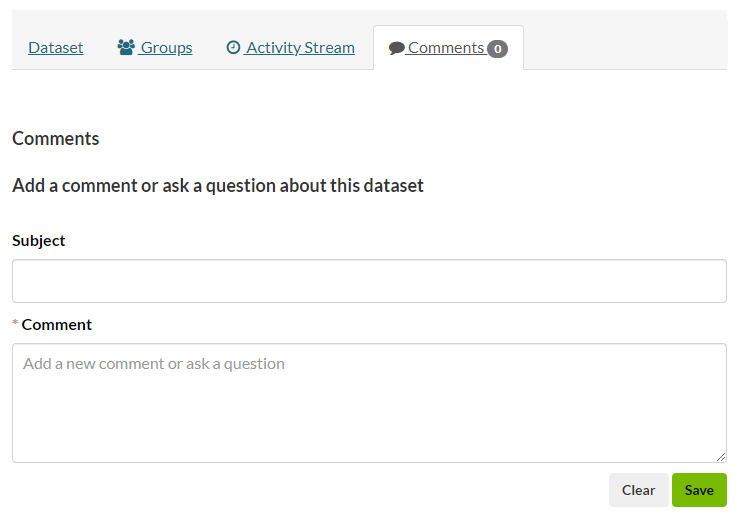
Task: Click the users icon beside Groups
Action: (x=126, y=47)
